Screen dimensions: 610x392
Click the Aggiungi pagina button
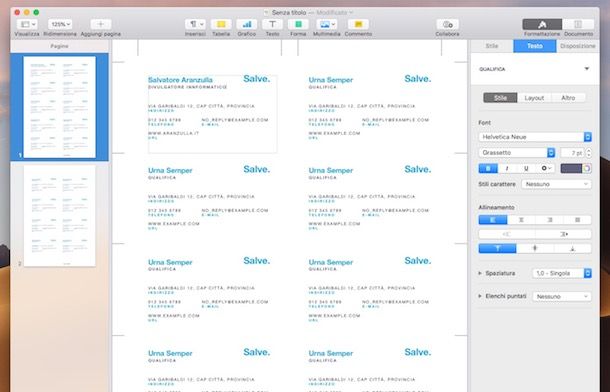point(101,24)
